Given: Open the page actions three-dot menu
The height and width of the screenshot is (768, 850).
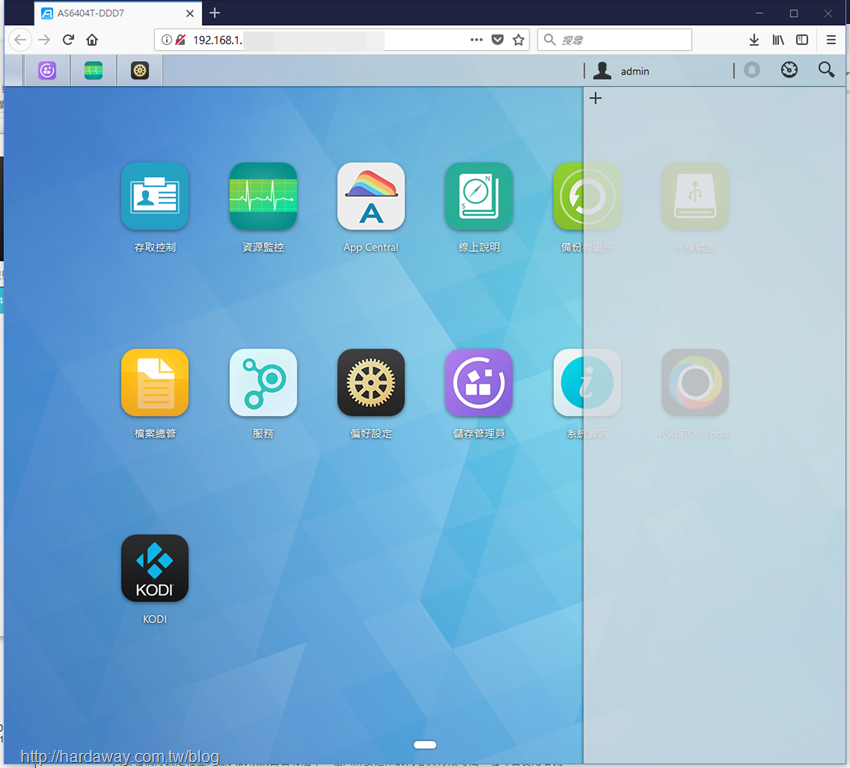Looking at the screenshot, I should [x=476, y=40].
